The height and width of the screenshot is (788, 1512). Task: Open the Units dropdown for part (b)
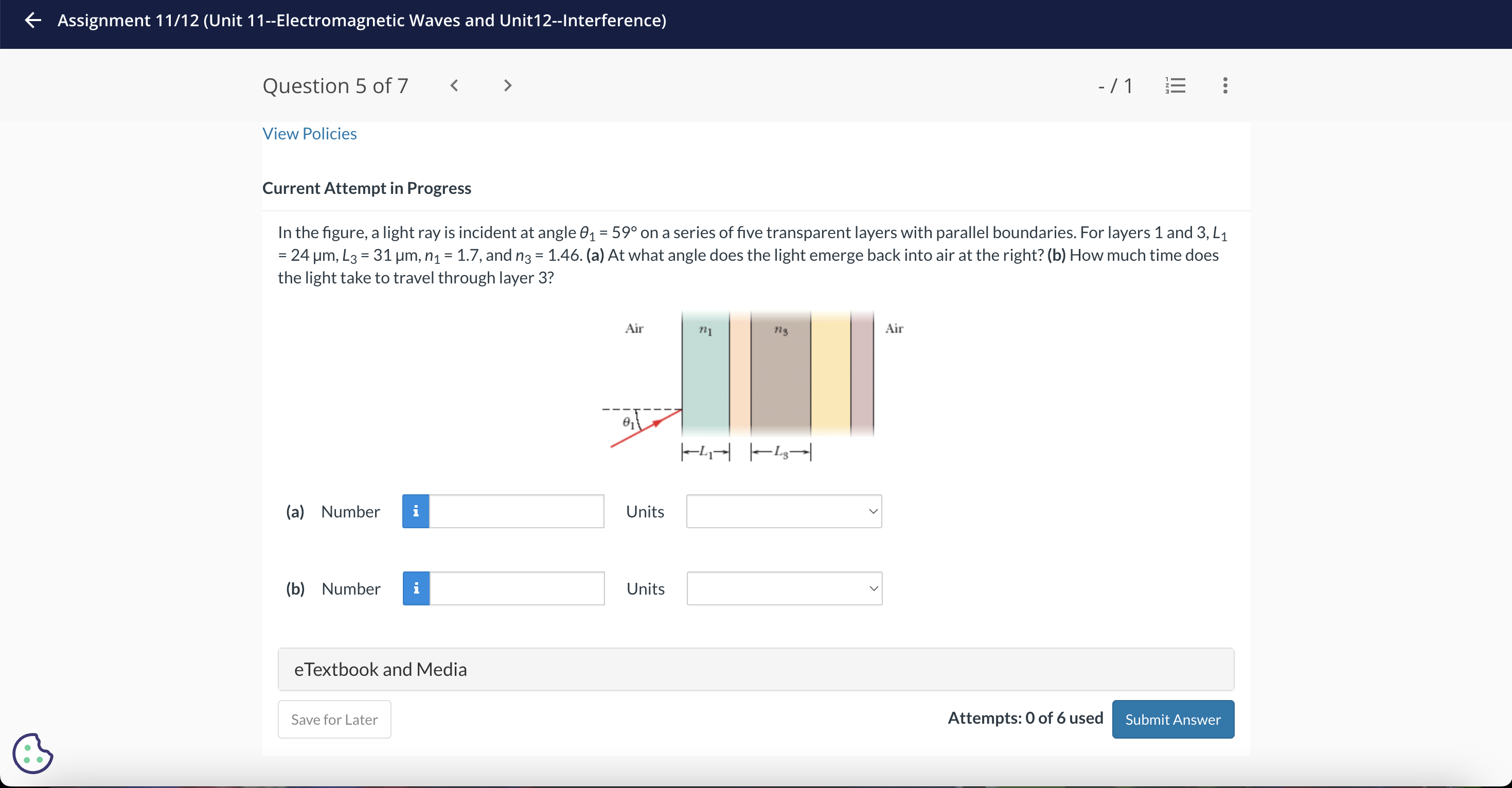[785, 588]
